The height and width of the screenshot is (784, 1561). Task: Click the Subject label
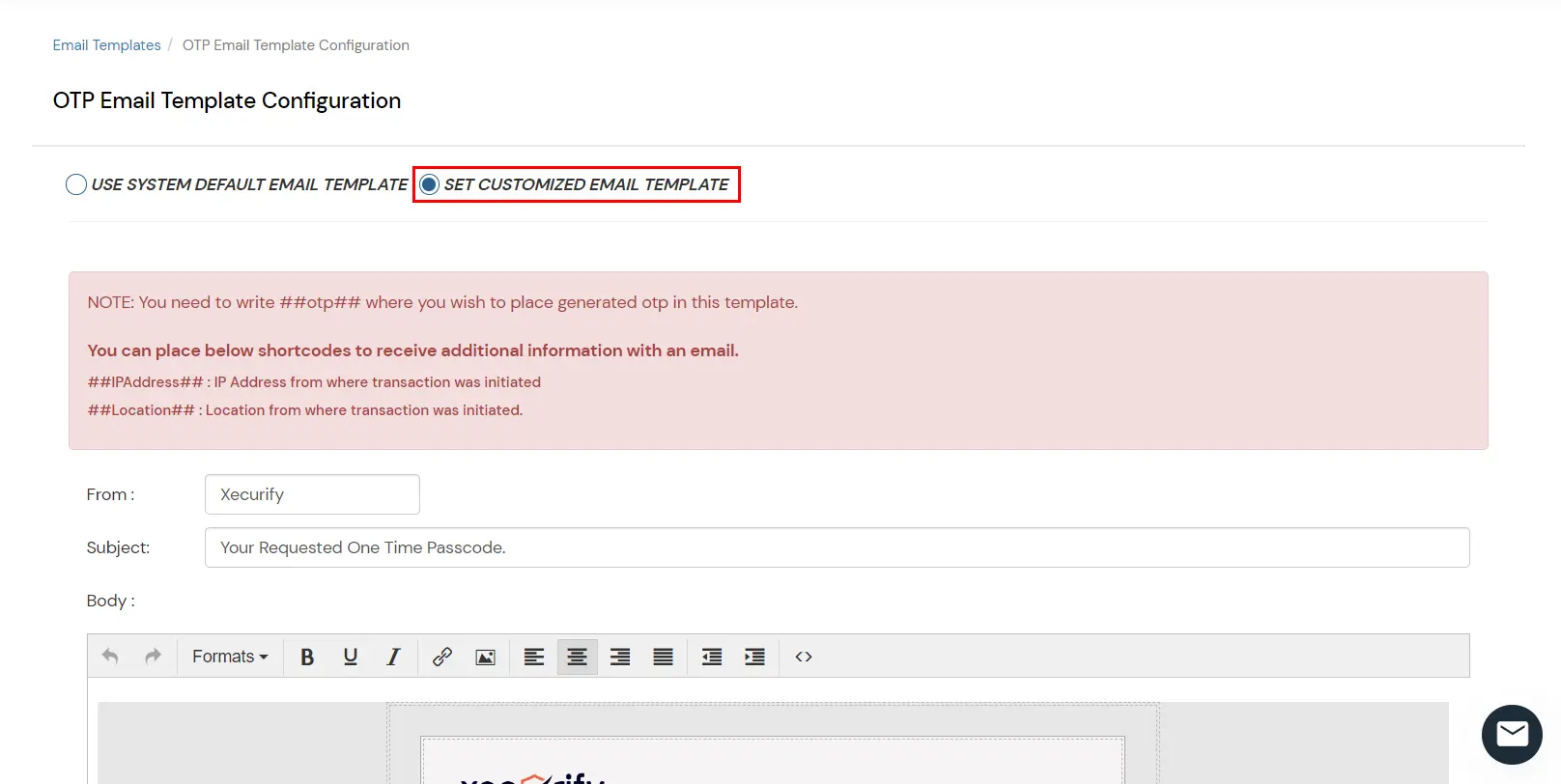[x=118, y=547]
